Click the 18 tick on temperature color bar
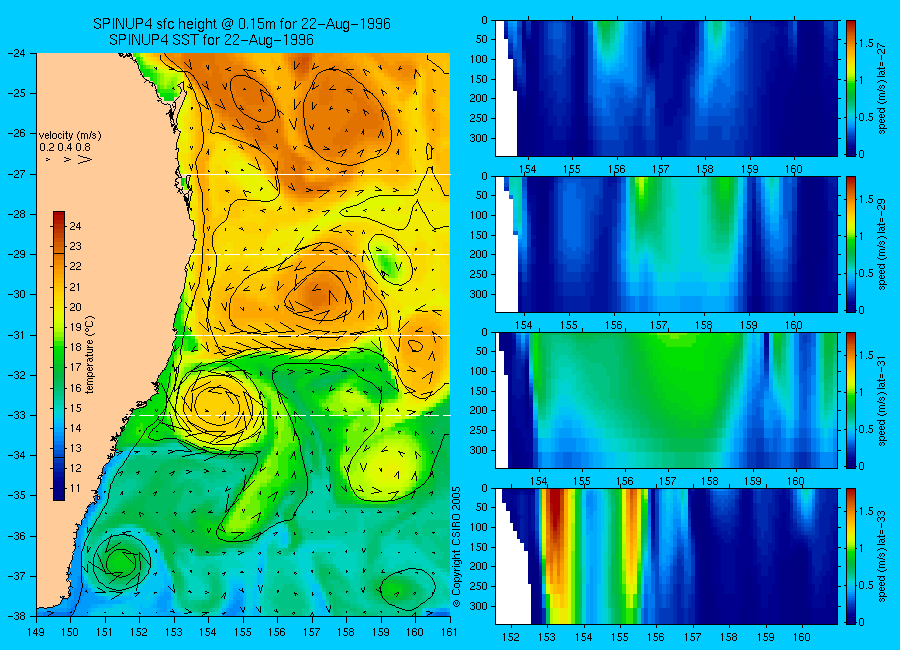The width and height of the screenshot is (900, 650). click(x=75, y=347)
